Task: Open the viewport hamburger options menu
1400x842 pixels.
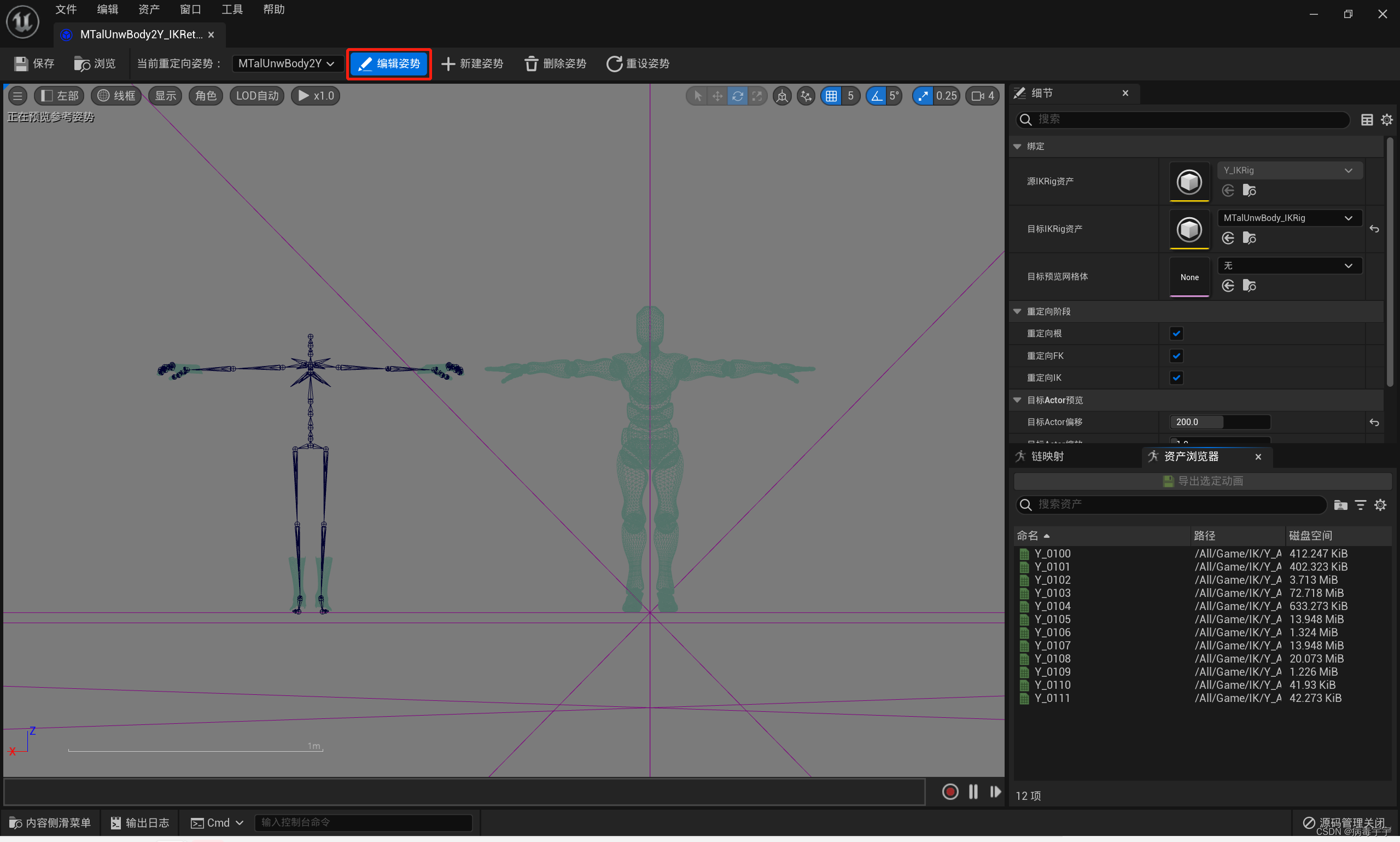Action: pos(17,96)
